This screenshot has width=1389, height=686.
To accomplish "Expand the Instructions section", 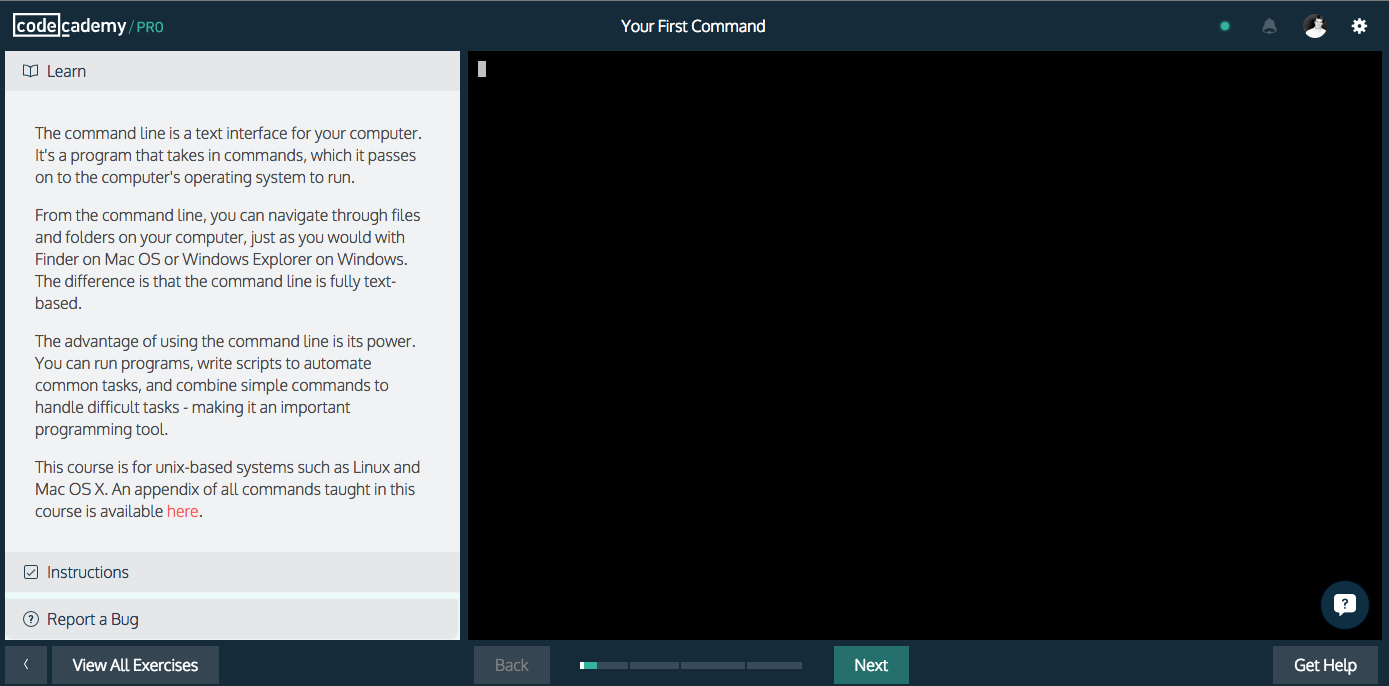I will click(x=88, y=572).
